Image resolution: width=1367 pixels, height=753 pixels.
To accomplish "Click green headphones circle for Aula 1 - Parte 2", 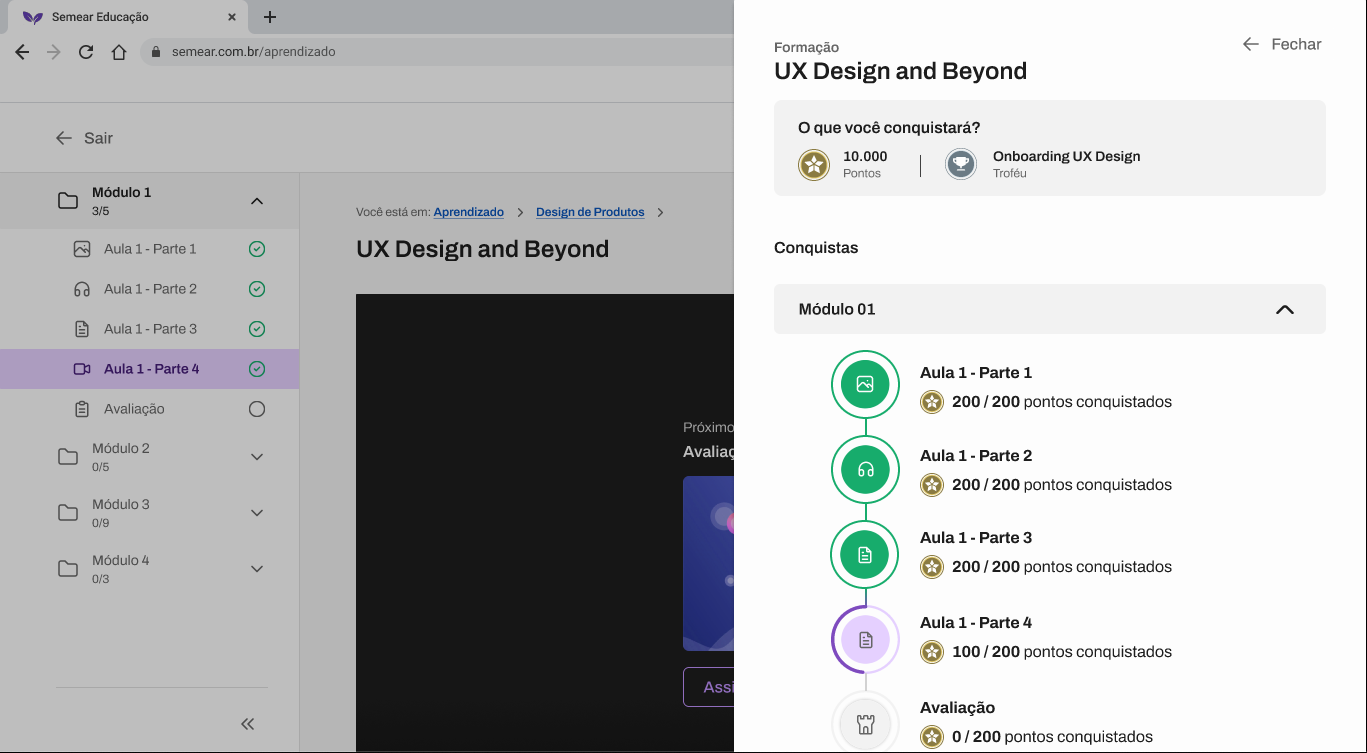I will 866,469.
